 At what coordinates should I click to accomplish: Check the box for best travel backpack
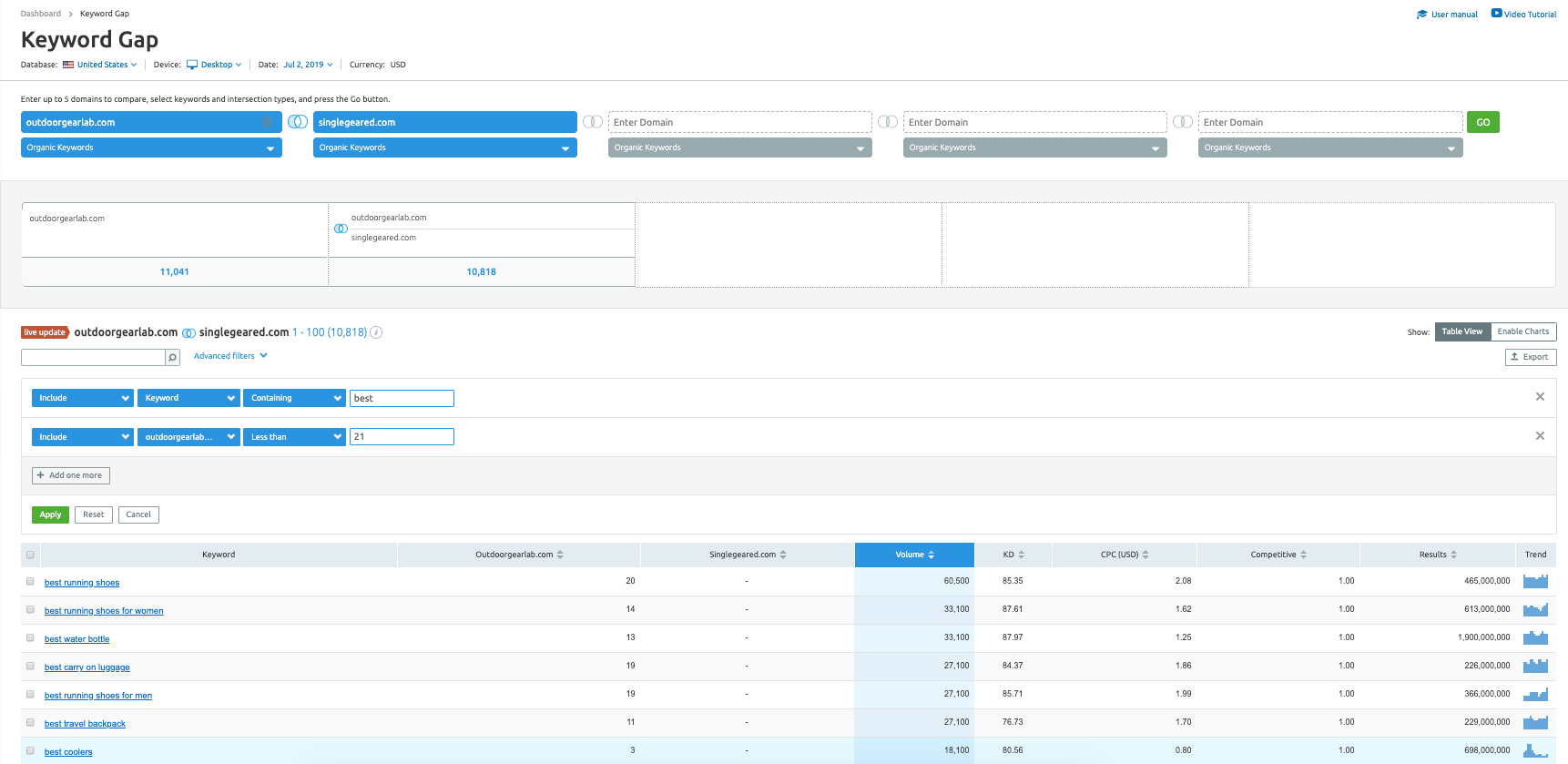pyautogui.click(x=30, y=722)
